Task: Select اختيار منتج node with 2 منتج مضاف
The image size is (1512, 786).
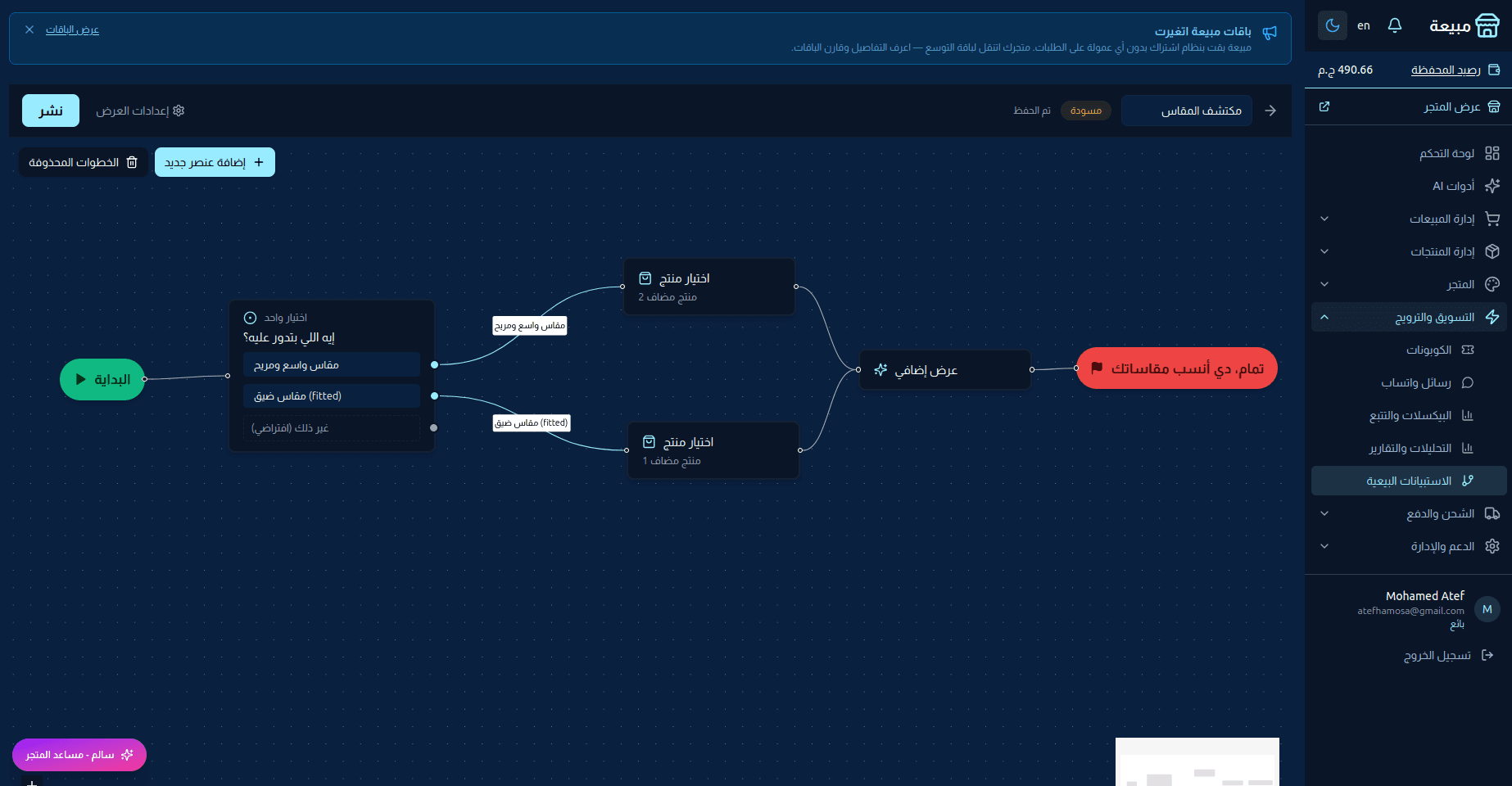Action: 709,287
